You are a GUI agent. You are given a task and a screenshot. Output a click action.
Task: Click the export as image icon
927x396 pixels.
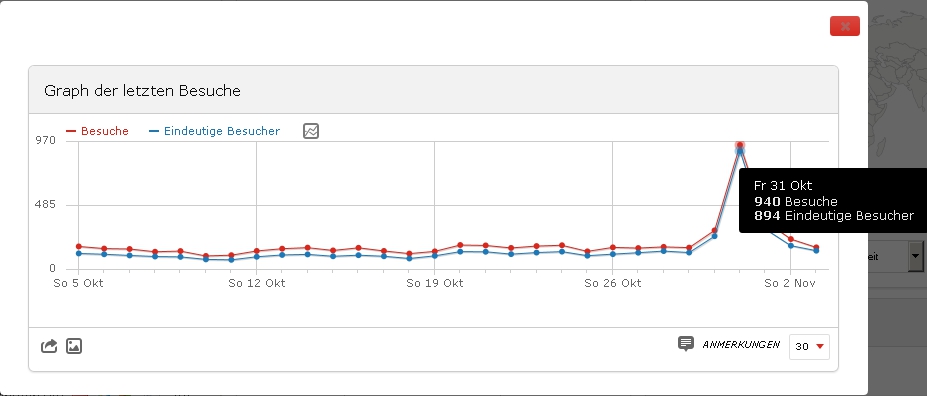pos(74,346)
